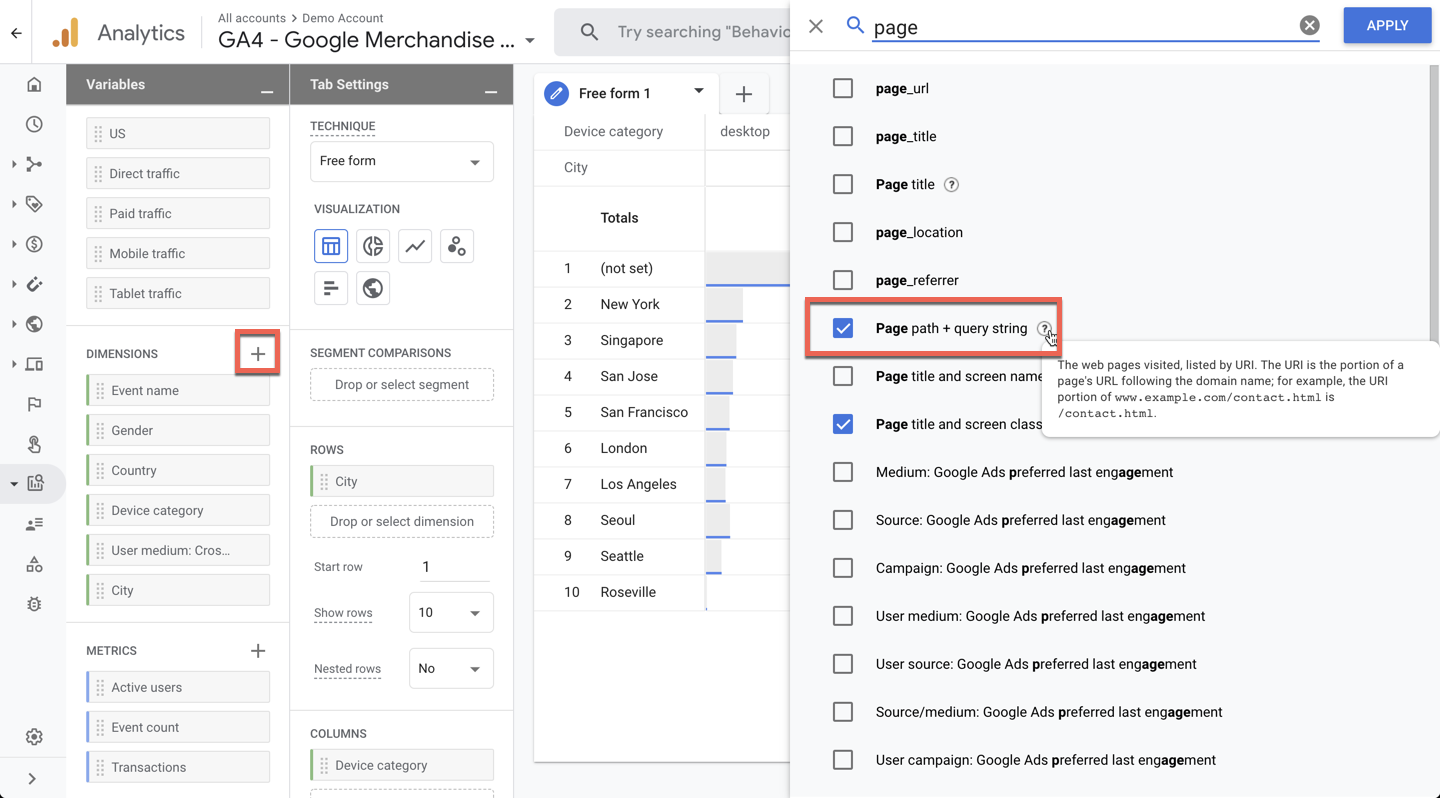Uncheck Page path + query string checkbox
The height and width of the screenshot is (798, 1440).
843,328
